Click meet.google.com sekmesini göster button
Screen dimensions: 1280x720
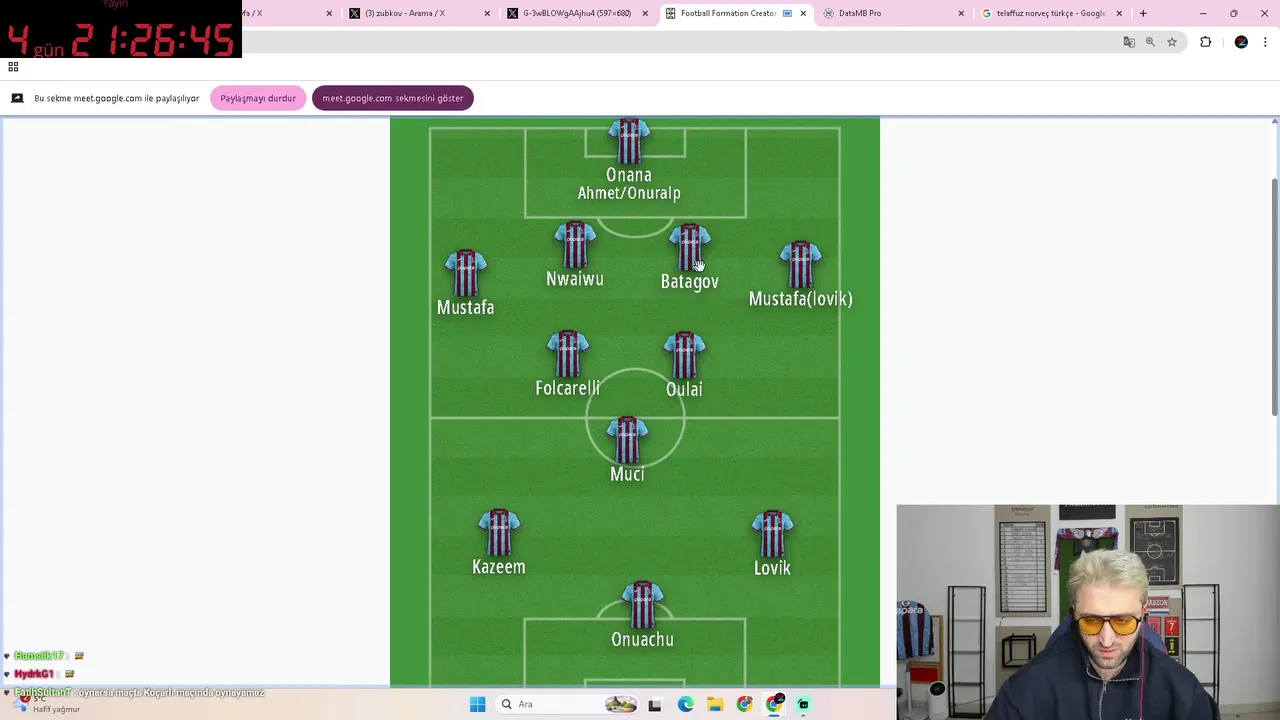[393, 98]
